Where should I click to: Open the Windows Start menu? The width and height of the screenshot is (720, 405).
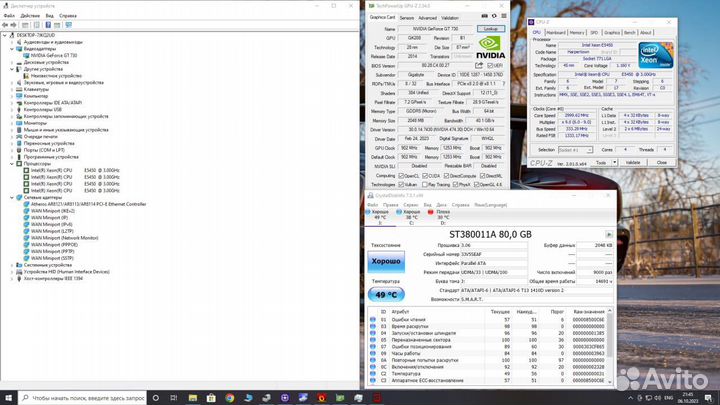point(8,398)
